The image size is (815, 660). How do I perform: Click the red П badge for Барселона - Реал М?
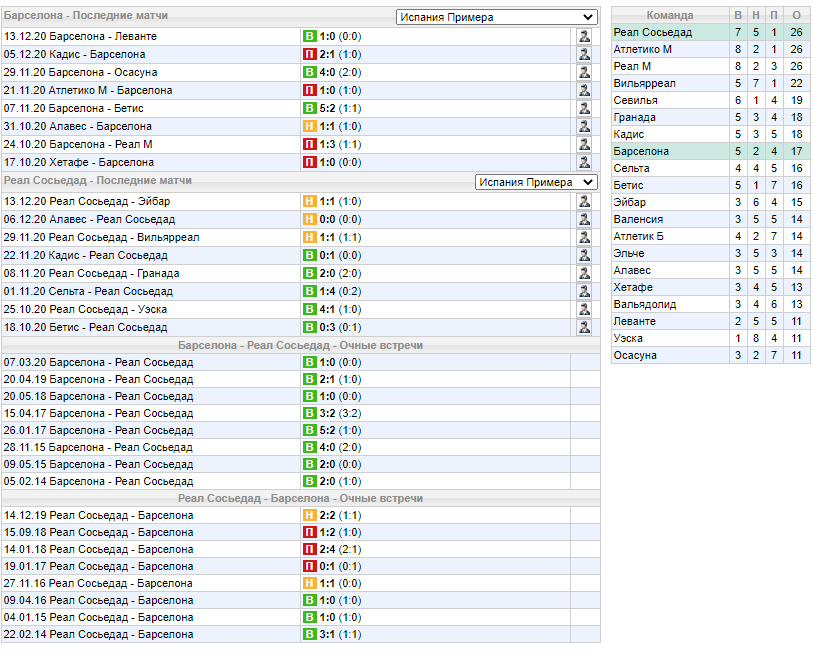[310, 144]
